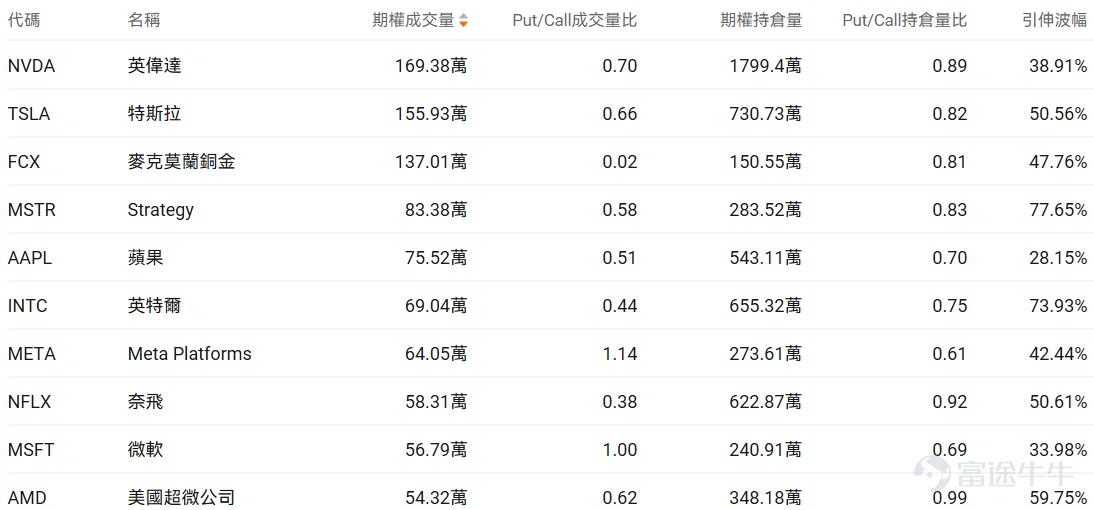This screenshot has height=510, width=1094.
Task: Select the stock name 特斯拉
Action: point(154,114)
